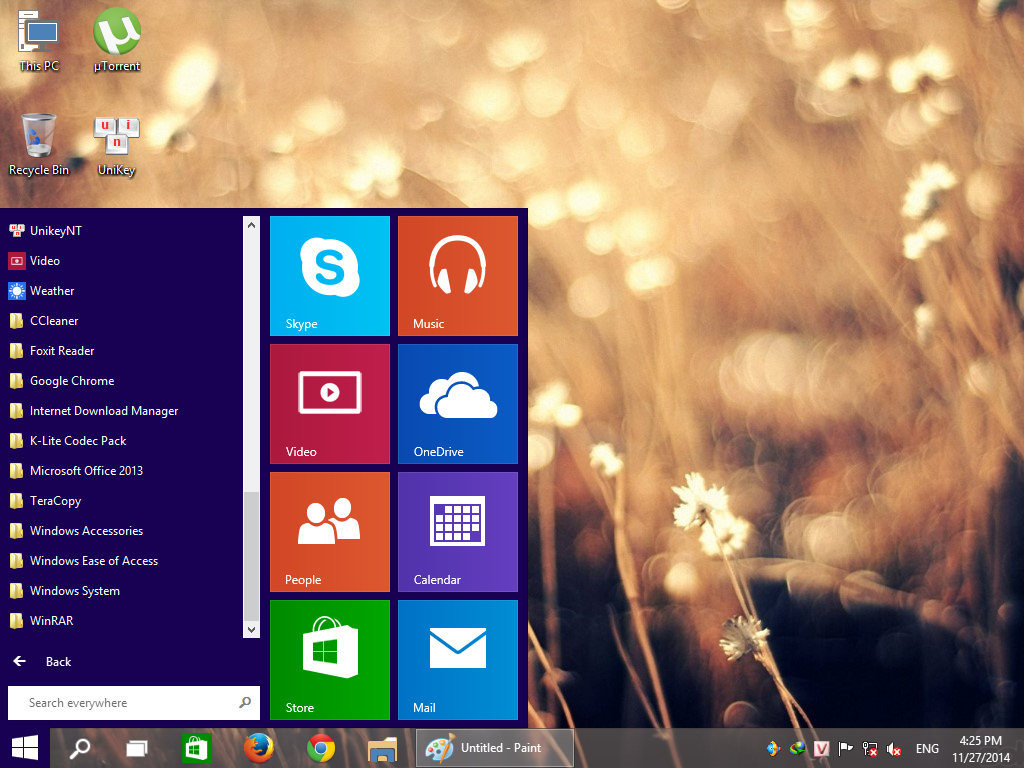Open the People tile
Image resolution: width=1024 pixels, height=768 pixels.
click(x=330, y=532)
